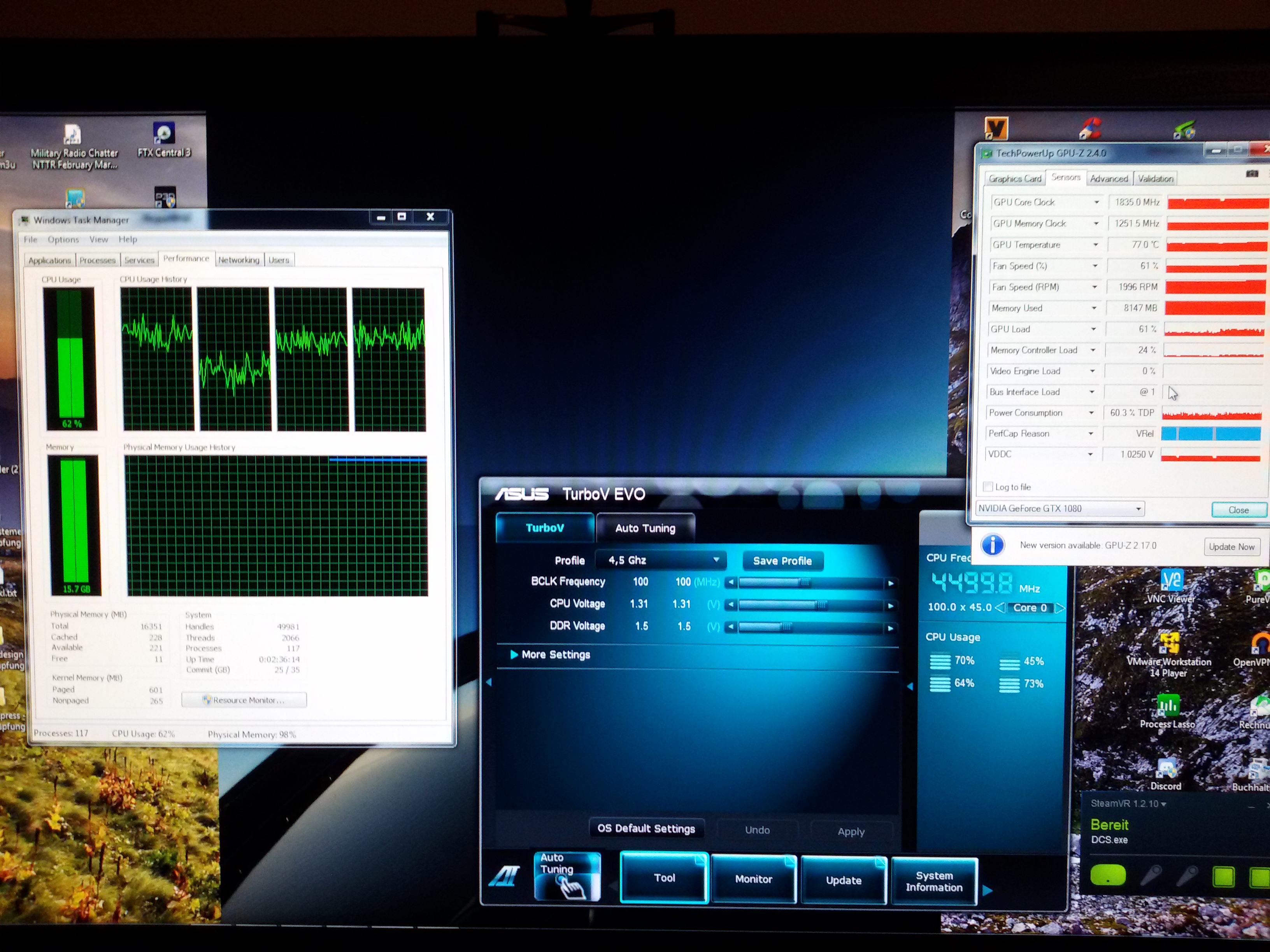Click first green square base station icon in SteamVR
The image size is (1270, 952).
[1223, 877]
